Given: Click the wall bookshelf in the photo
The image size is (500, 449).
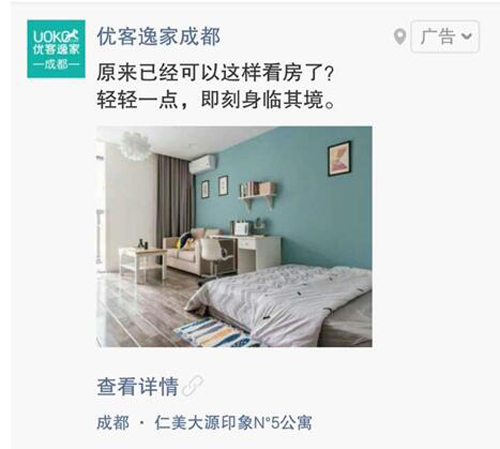Looking at the screenshot, I should point(257,195).
